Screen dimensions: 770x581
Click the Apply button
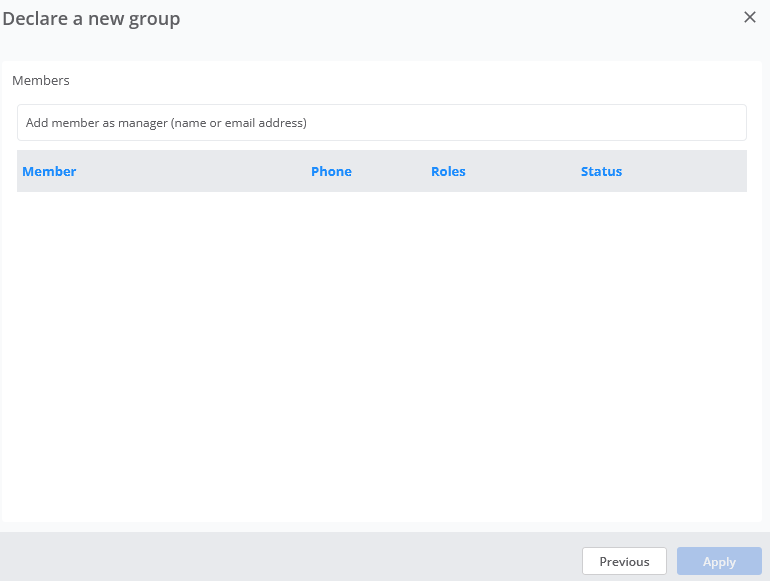719,561
